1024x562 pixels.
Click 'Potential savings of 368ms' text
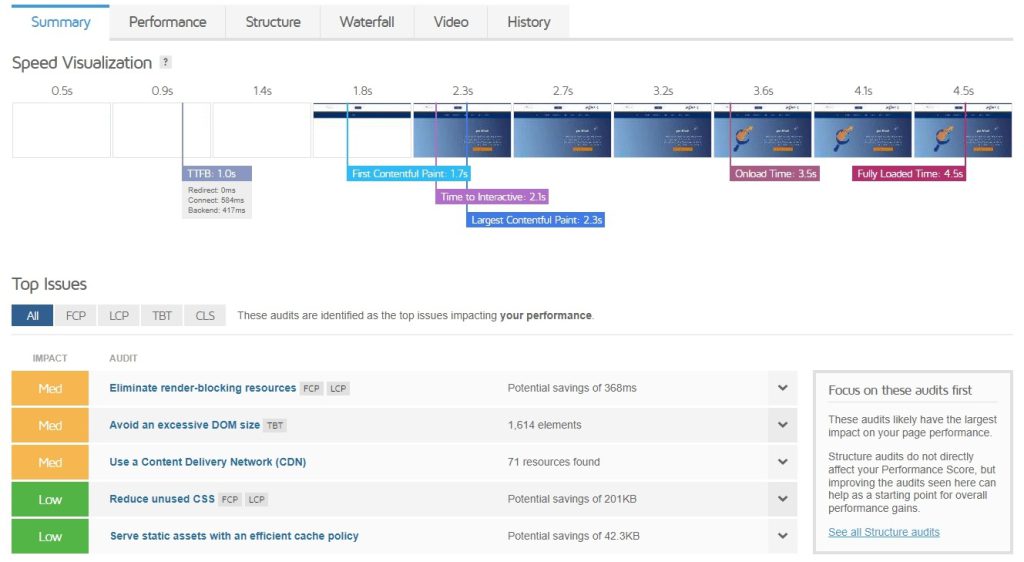click(572, 388)
